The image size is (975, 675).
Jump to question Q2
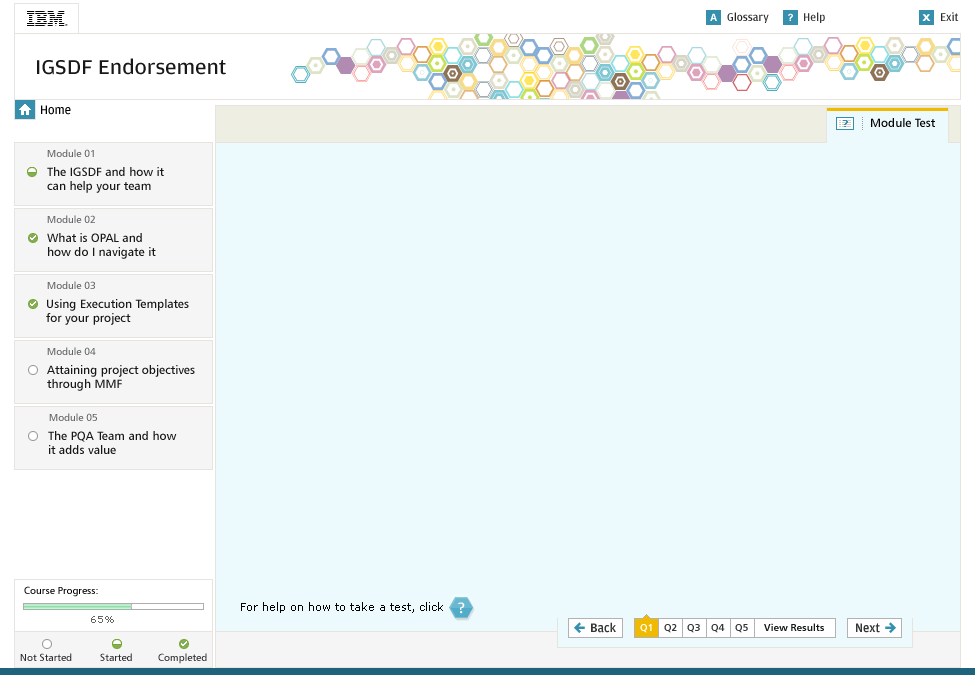coord(670,628)
